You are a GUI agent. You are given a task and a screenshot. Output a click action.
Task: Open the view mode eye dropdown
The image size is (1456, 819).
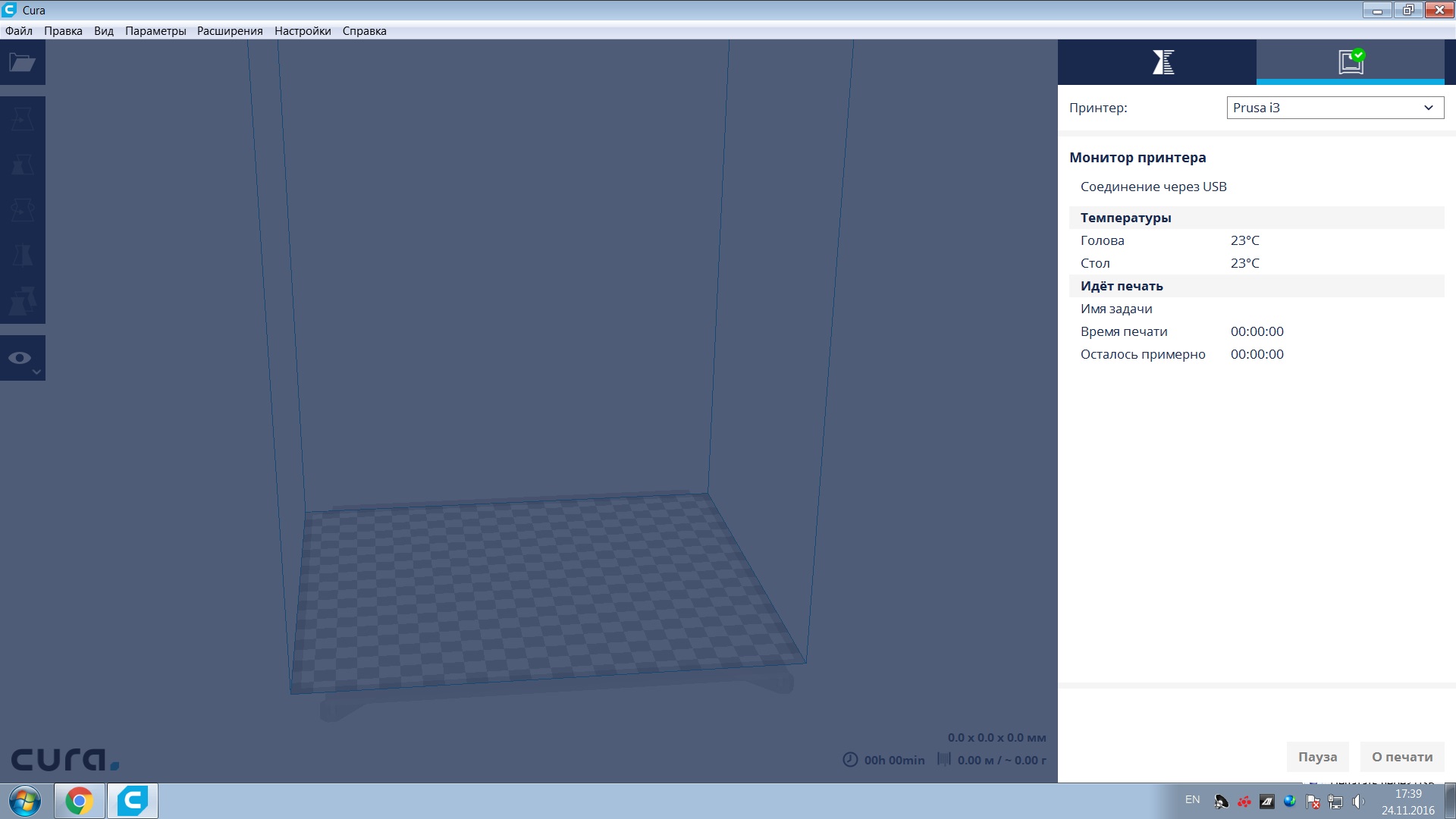[22, 358]
